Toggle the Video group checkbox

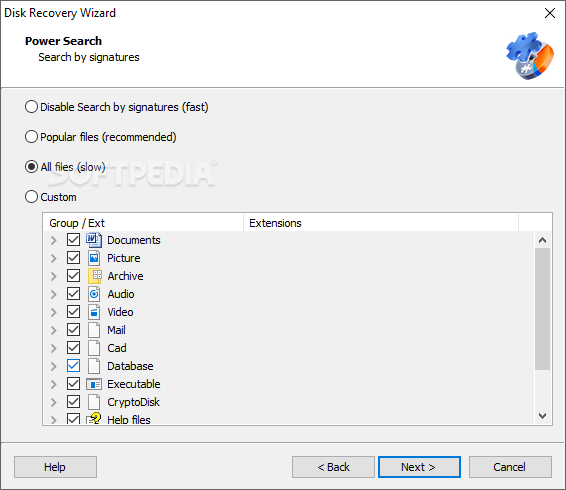pos(73,312)
